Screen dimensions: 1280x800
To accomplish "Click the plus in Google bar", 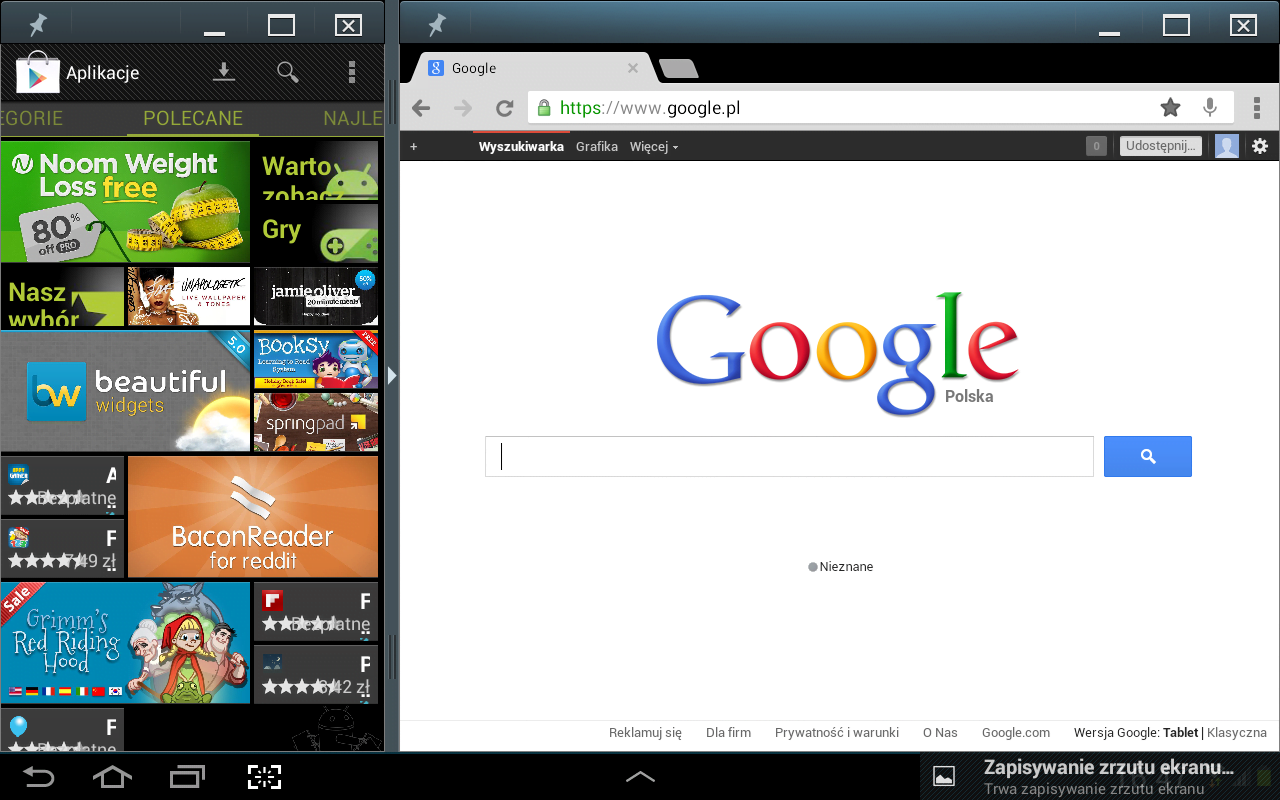I will [x=414, y=146].
